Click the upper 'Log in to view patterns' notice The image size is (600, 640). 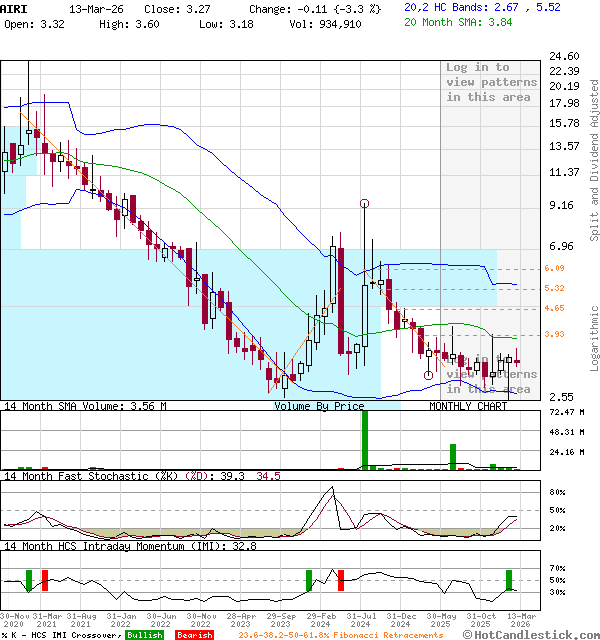[491, 82]
